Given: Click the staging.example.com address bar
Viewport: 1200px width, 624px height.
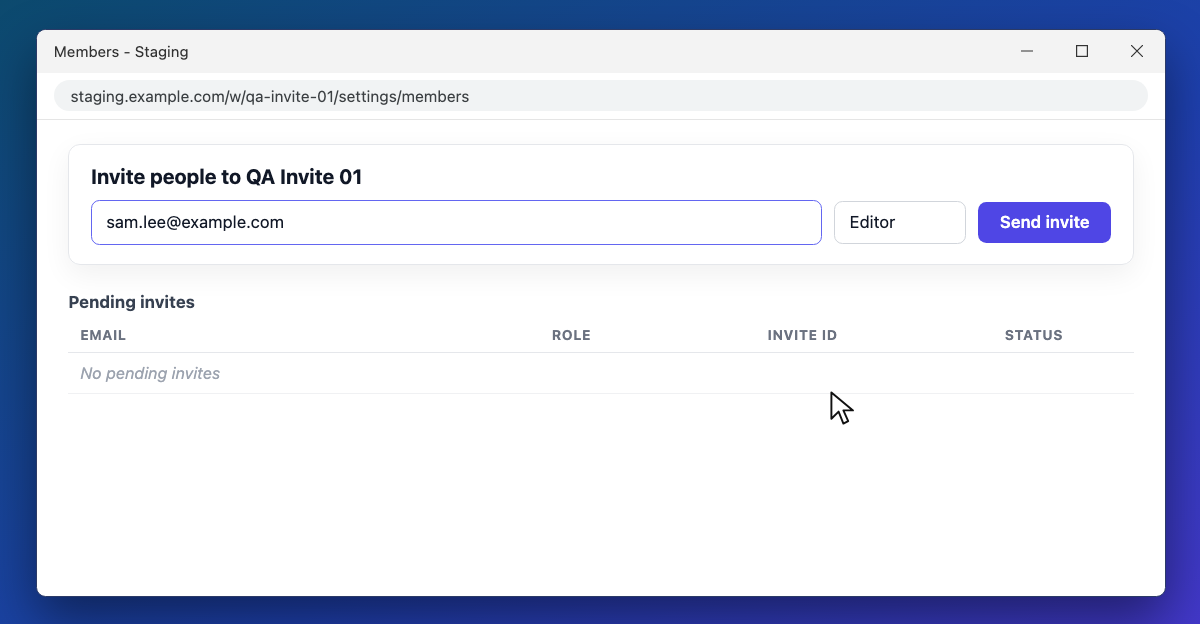Looking at the screenshot, I should tap(601, 97).
